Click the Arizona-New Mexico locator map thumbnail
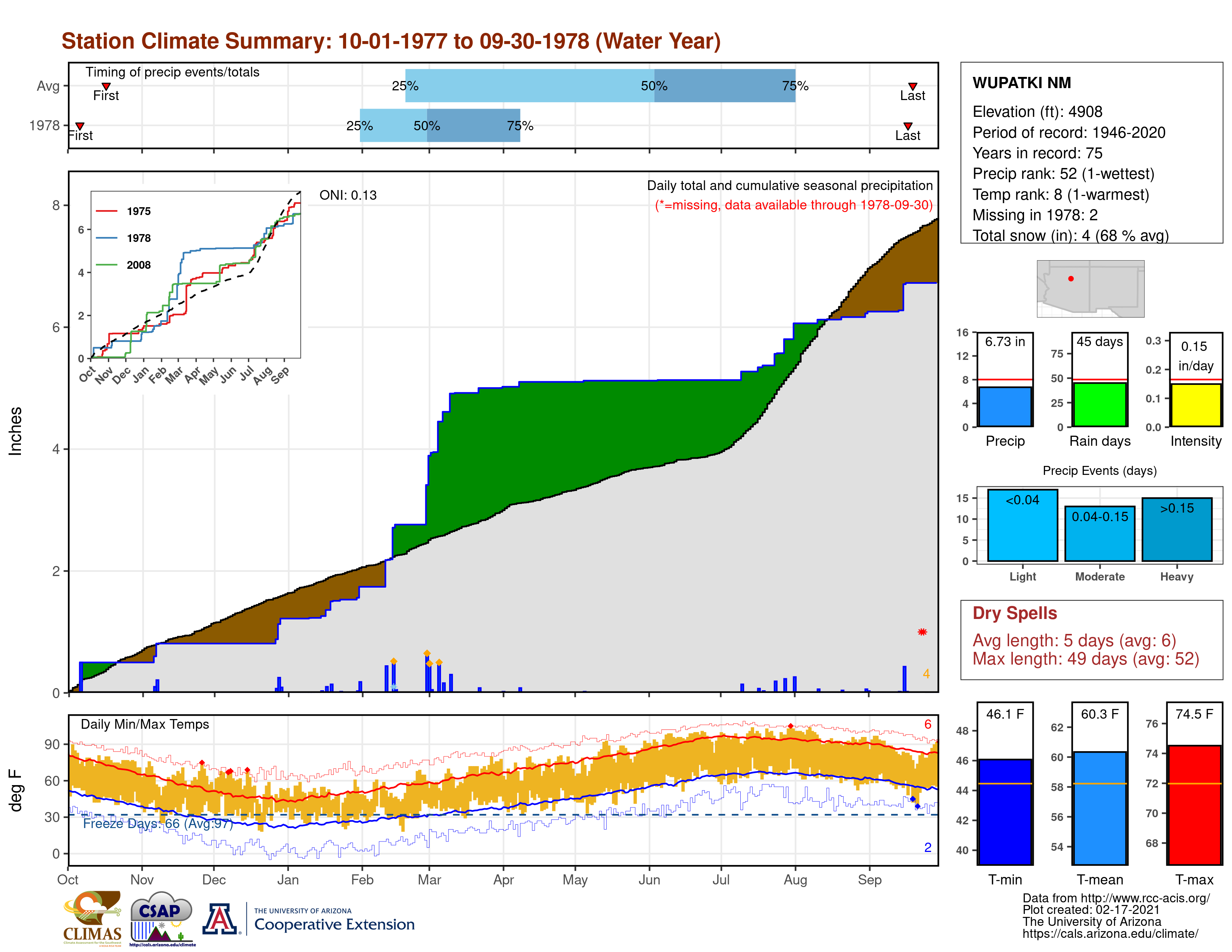The height and width of the screenshot is (952, 1232). pos(1091,289)
